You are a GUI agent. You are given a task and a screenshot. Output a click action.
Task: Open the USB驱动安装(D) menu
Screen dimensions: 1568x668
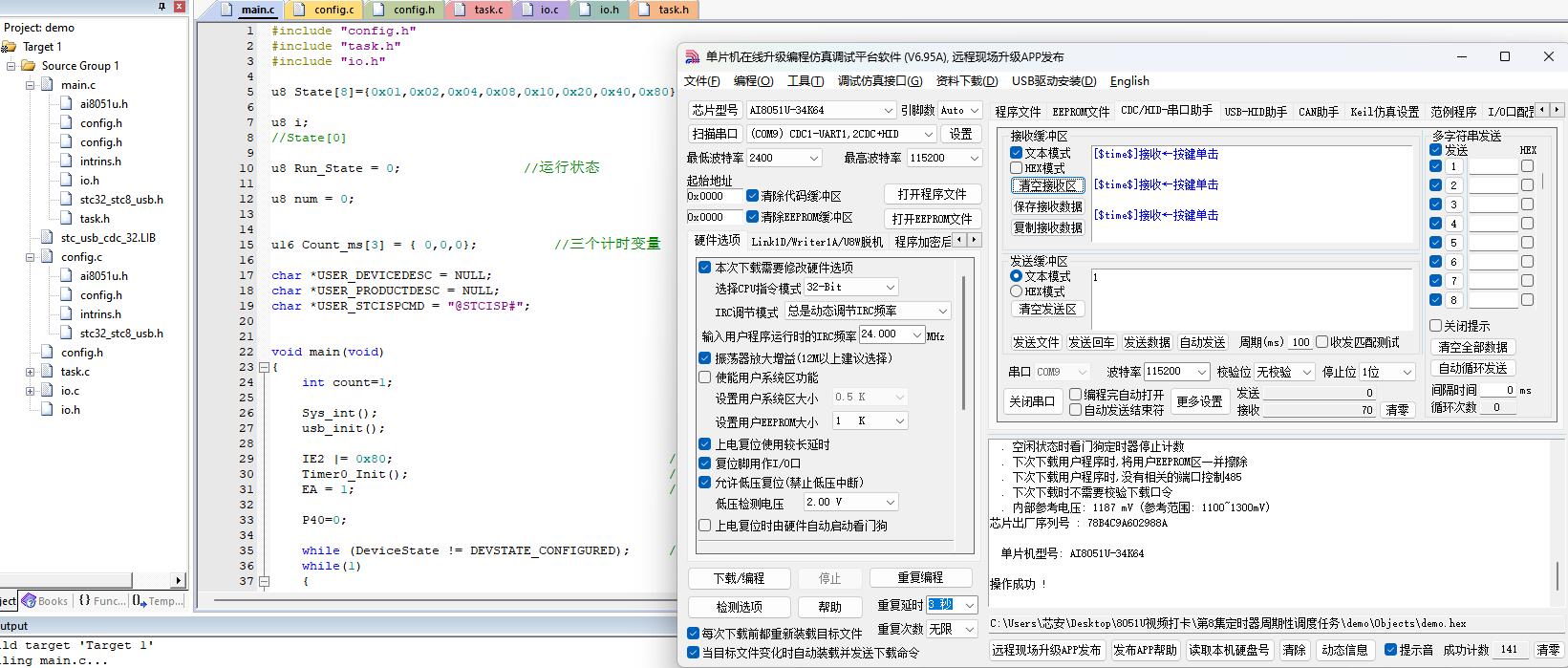(x=1055, y=81)
